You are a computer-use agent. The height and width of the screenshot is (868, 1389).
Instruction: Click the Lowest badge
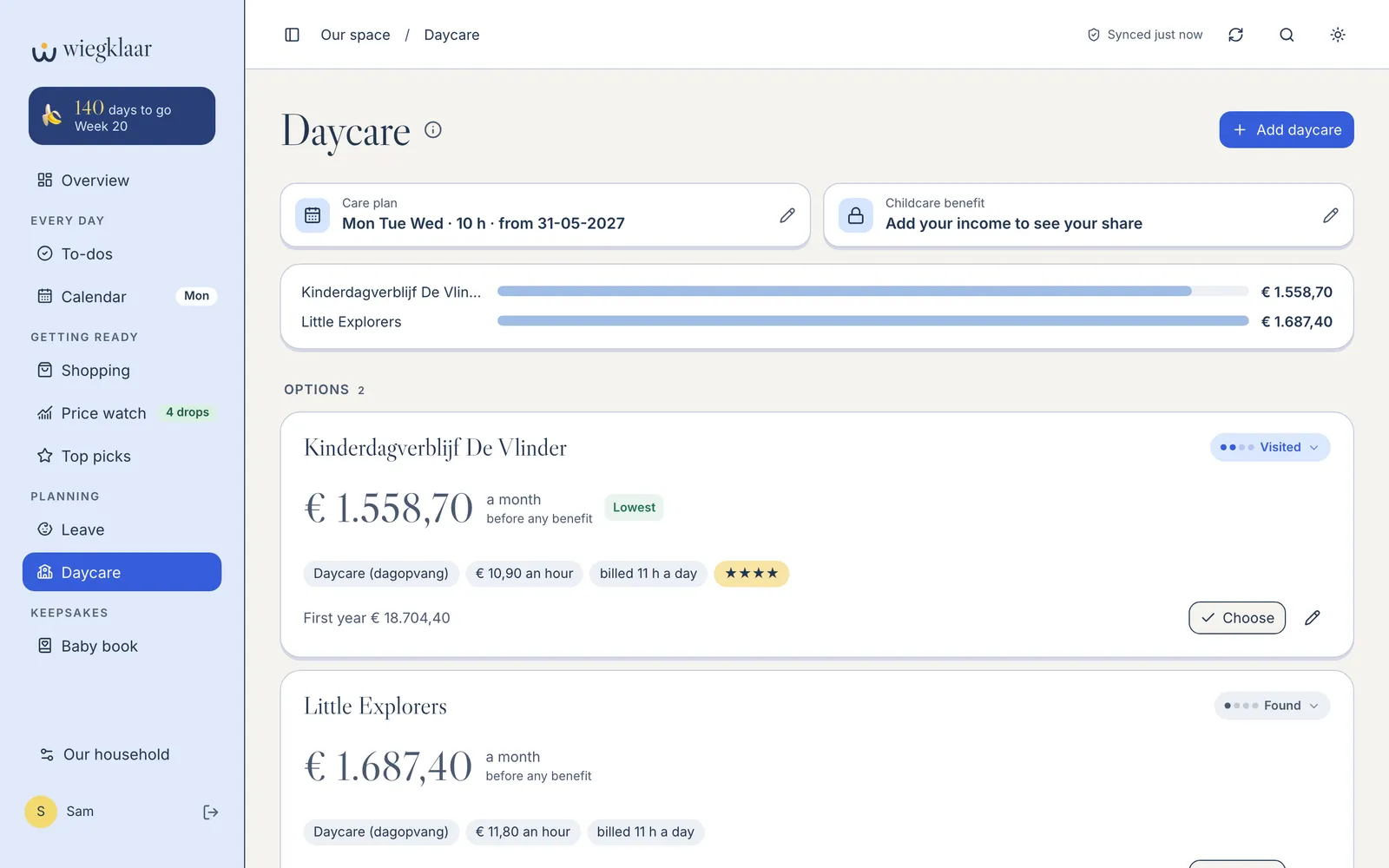tap(634, 508)
